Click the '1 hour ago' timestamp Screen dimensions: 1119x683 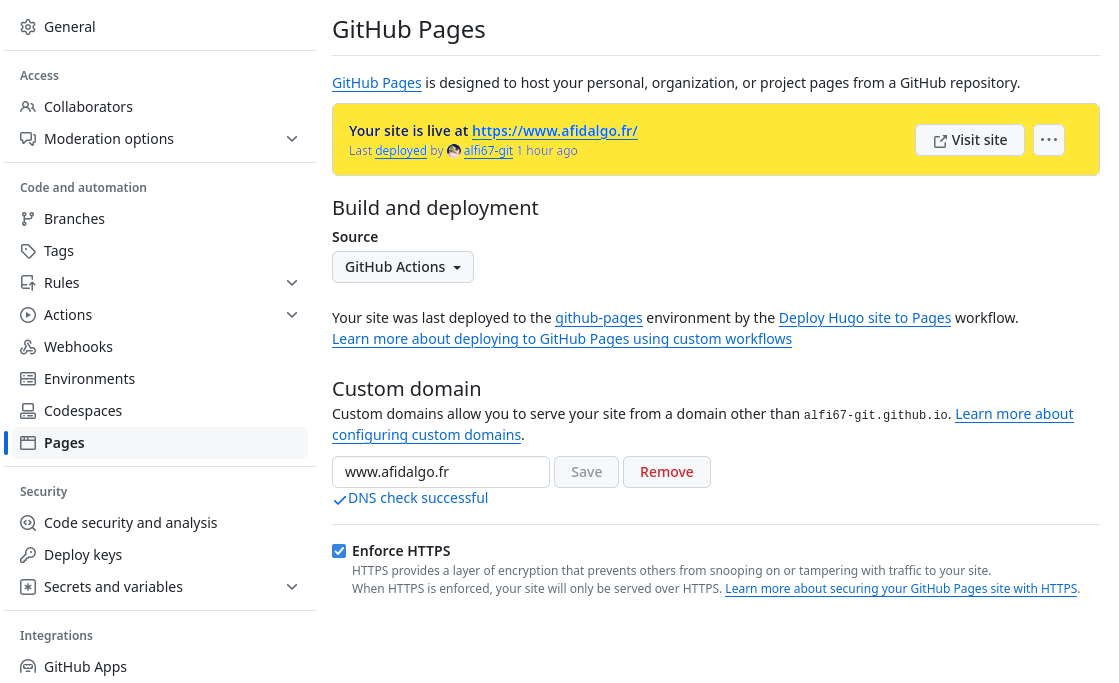547,151
